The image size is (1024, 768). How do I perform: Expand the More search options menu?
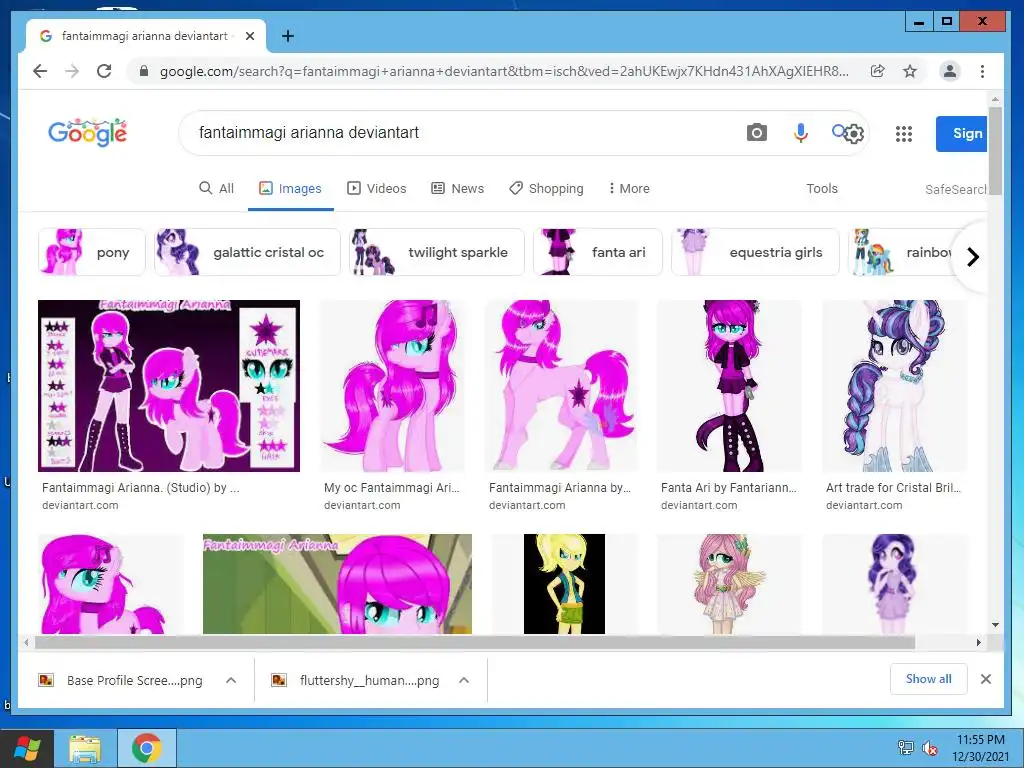click(629, 188)
